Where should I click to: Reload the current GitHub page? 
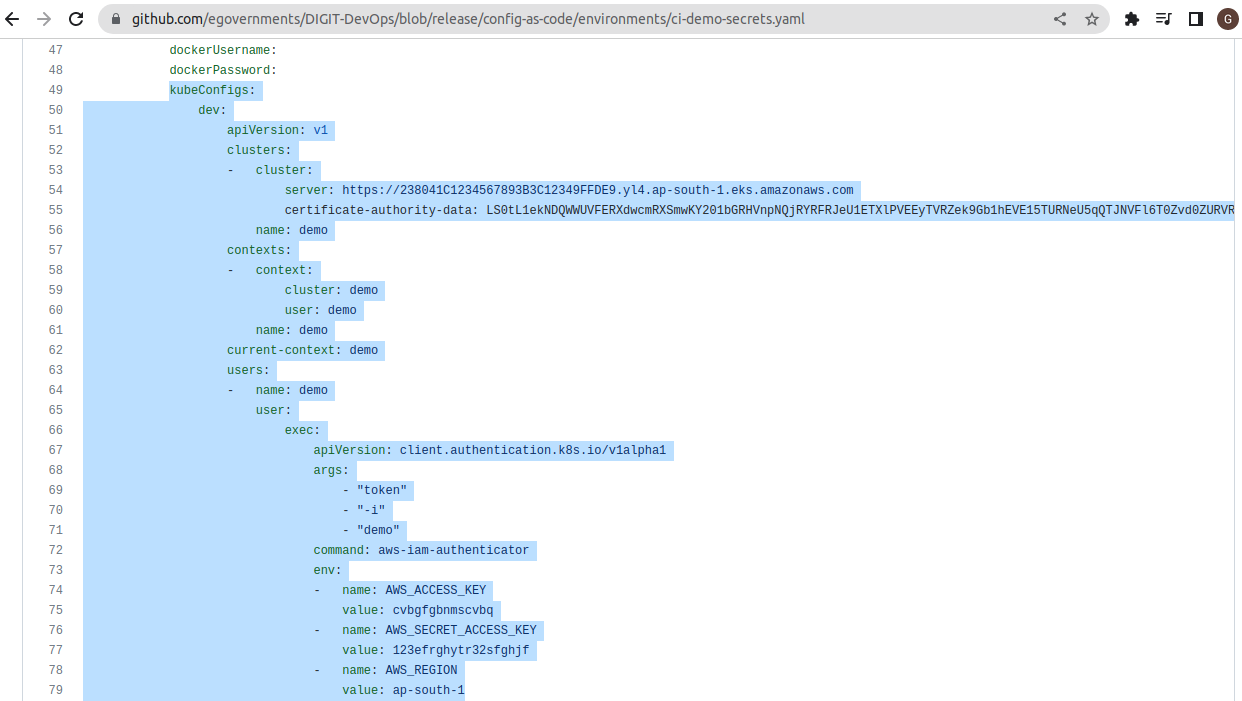(x=76, y=19)
